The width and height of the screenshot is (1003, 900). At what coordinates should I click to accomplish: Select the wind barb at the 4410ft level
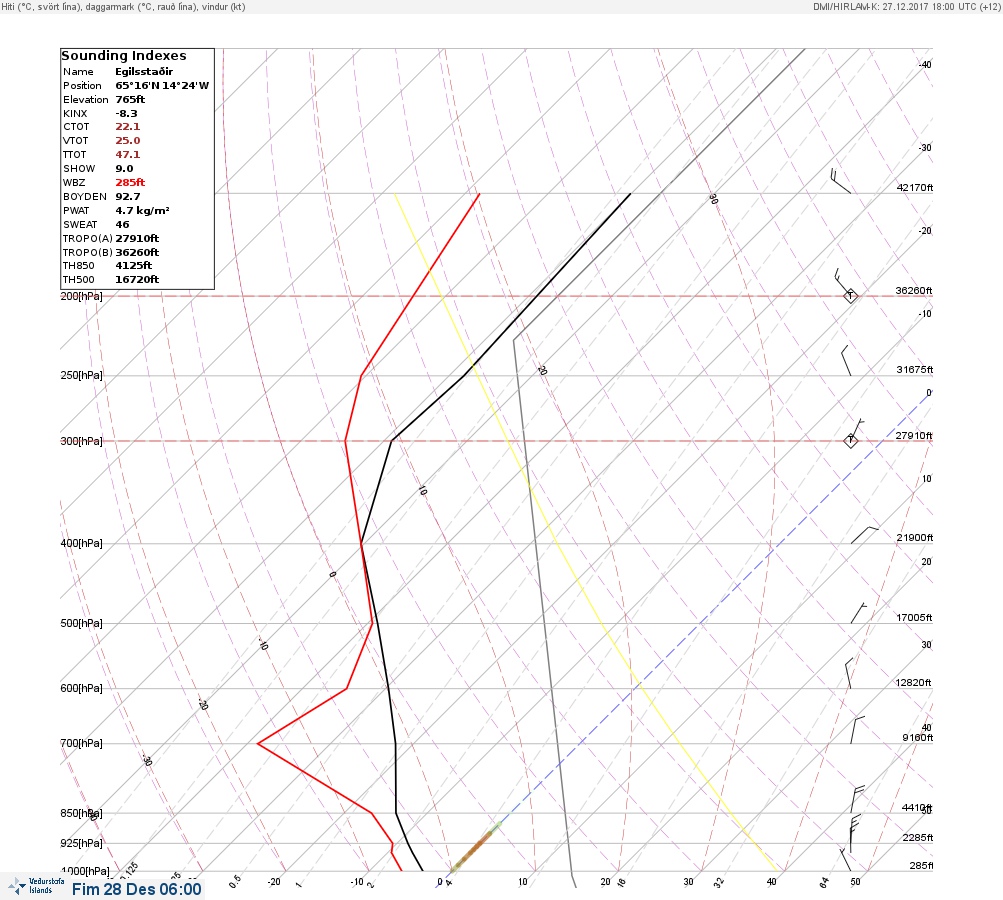tap(858, 799)
